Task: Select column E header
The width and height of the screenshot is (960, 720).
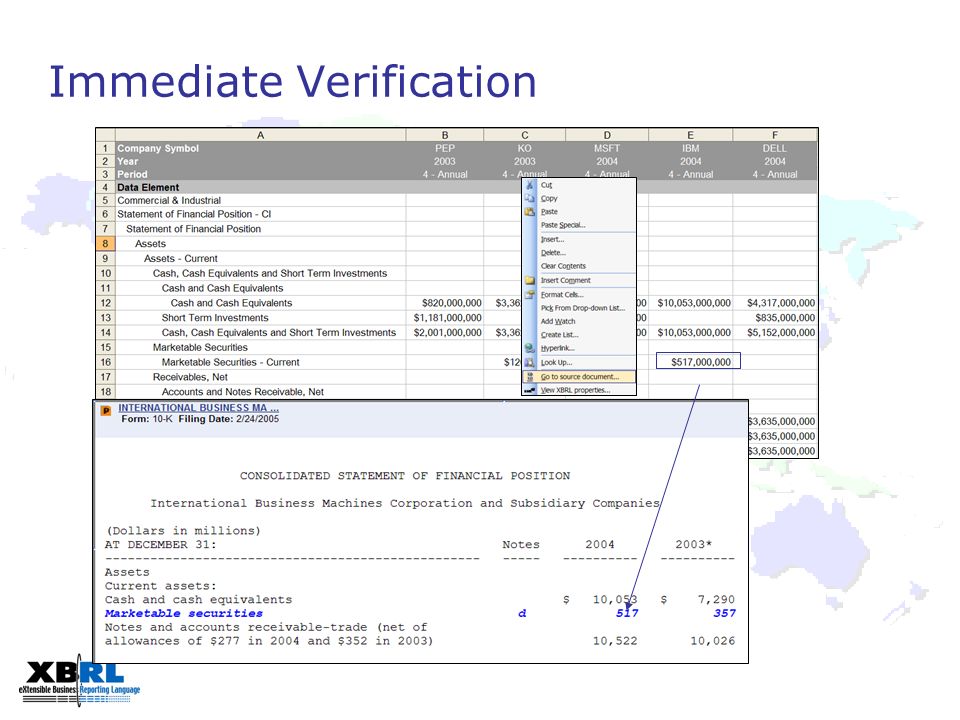Action: coord(690,135)
